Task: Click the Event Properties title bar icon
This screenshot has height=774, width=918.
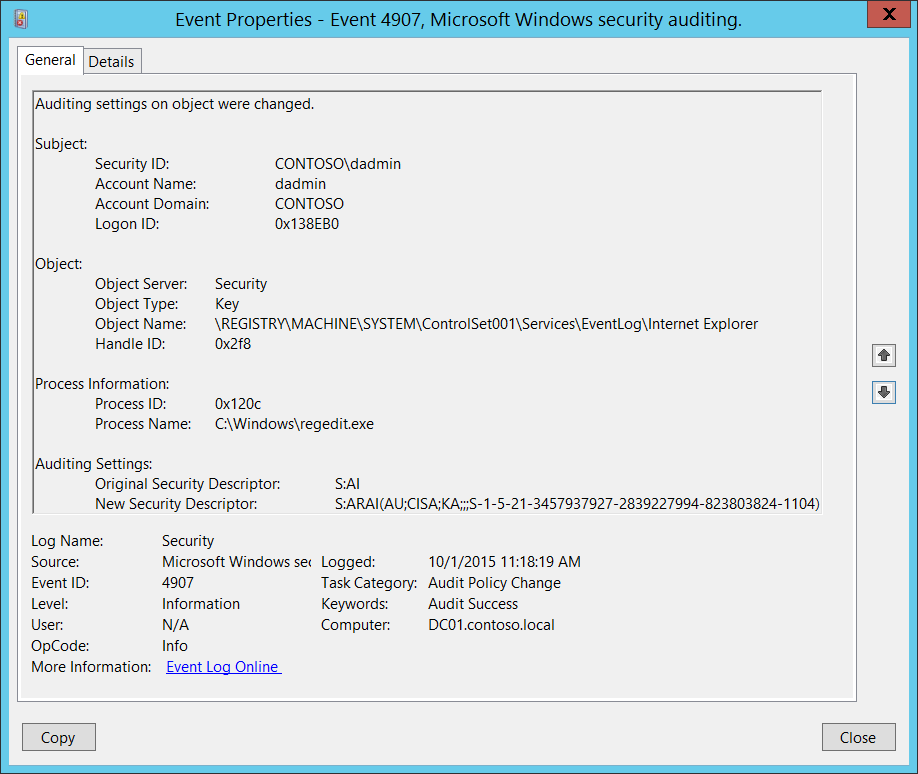Action: tap(21, 20)
